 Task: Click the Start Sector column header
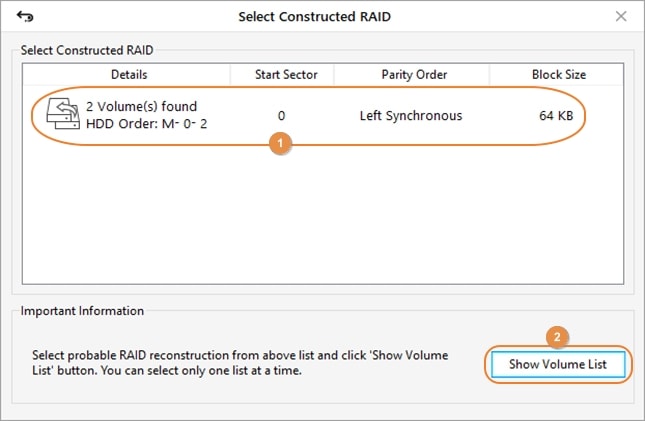pyautogui.click(x=281, y=75)
